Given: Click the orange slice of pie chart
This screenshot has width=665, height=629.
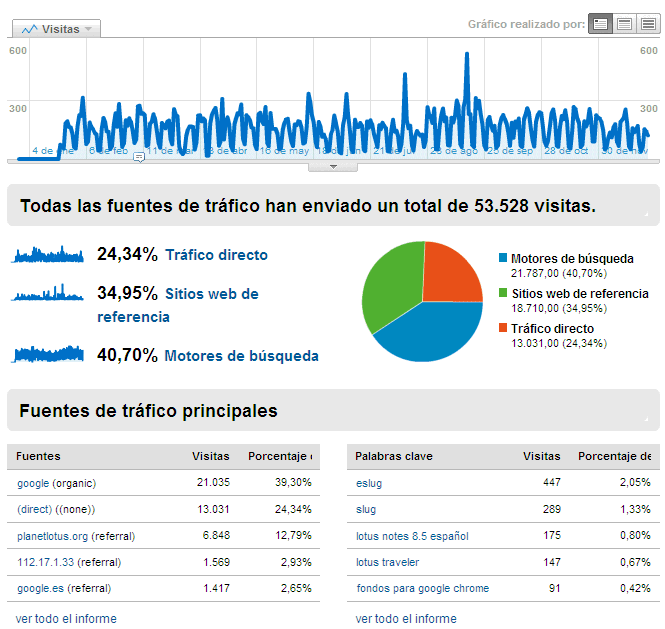Looking at the screenshot, I should coord(450,274).
